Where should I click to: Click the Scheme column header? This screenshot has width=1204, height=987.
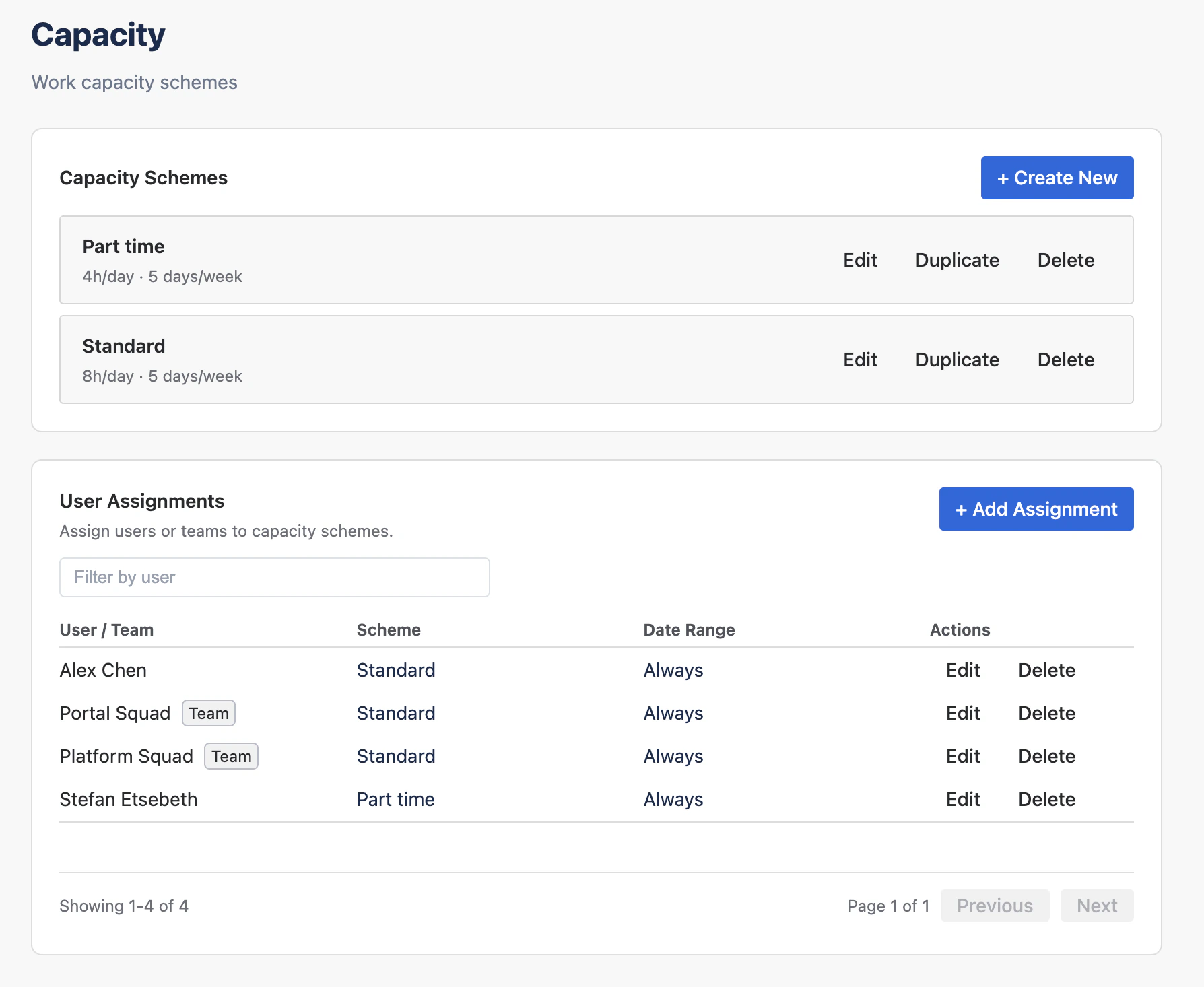tap(389, 629)
